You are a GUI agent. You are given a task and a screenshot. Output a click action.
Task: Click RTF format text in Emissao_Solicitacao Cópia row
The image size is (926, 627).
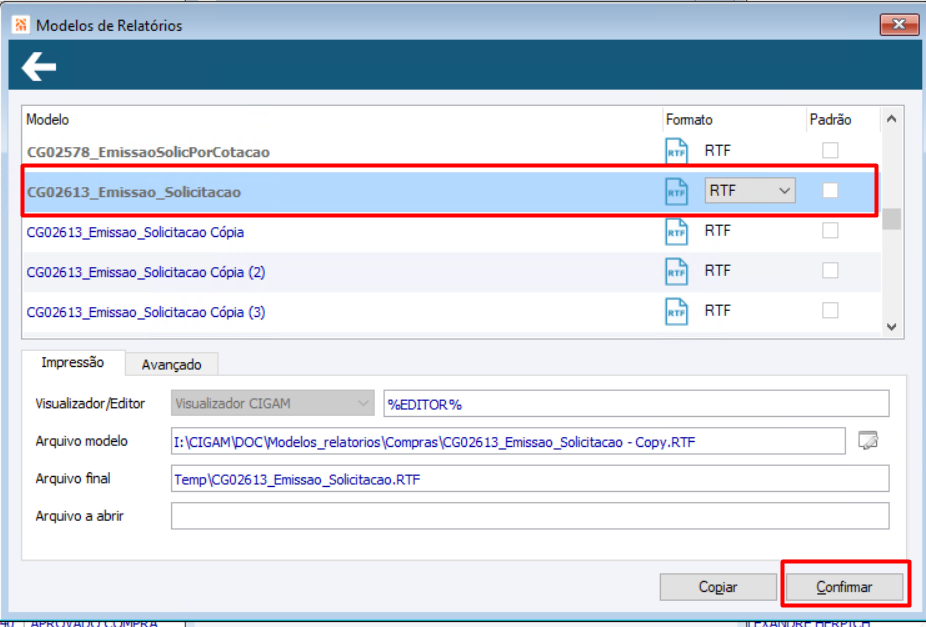click(x=718, y=230)
